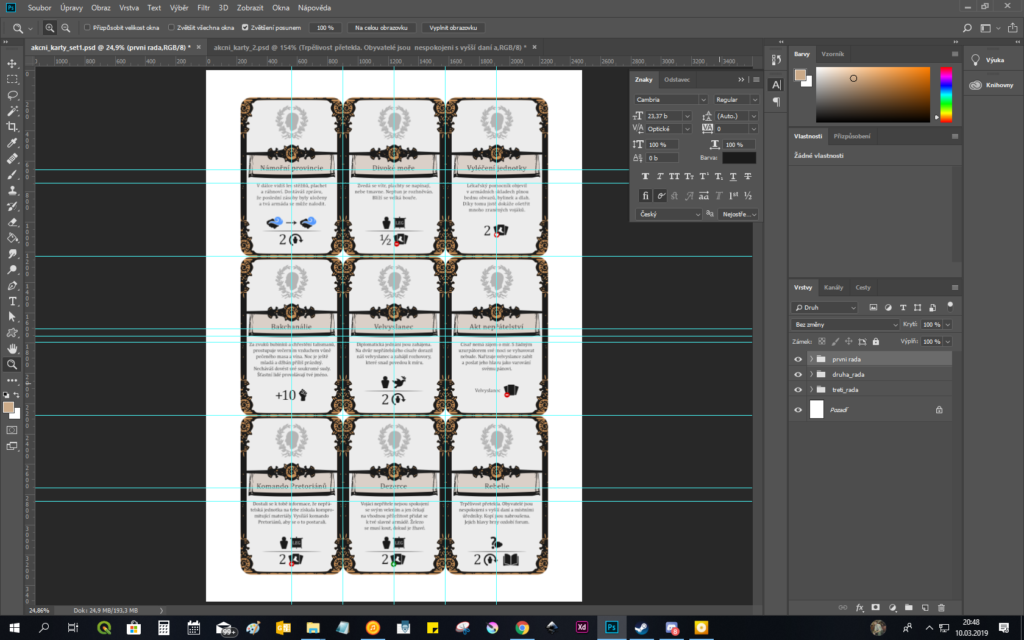This screenshot has height=640, width=1024.
Task: Hide the druha_rada layer group
Action: pyautogui.click(x=797, y=374)
